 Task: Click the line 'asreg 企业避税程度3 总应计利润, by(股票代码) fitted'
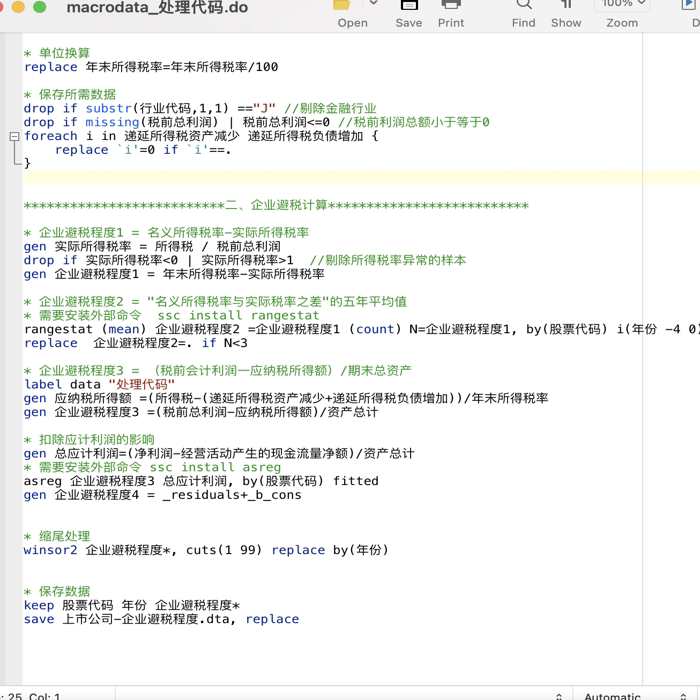tap(201, 481)
